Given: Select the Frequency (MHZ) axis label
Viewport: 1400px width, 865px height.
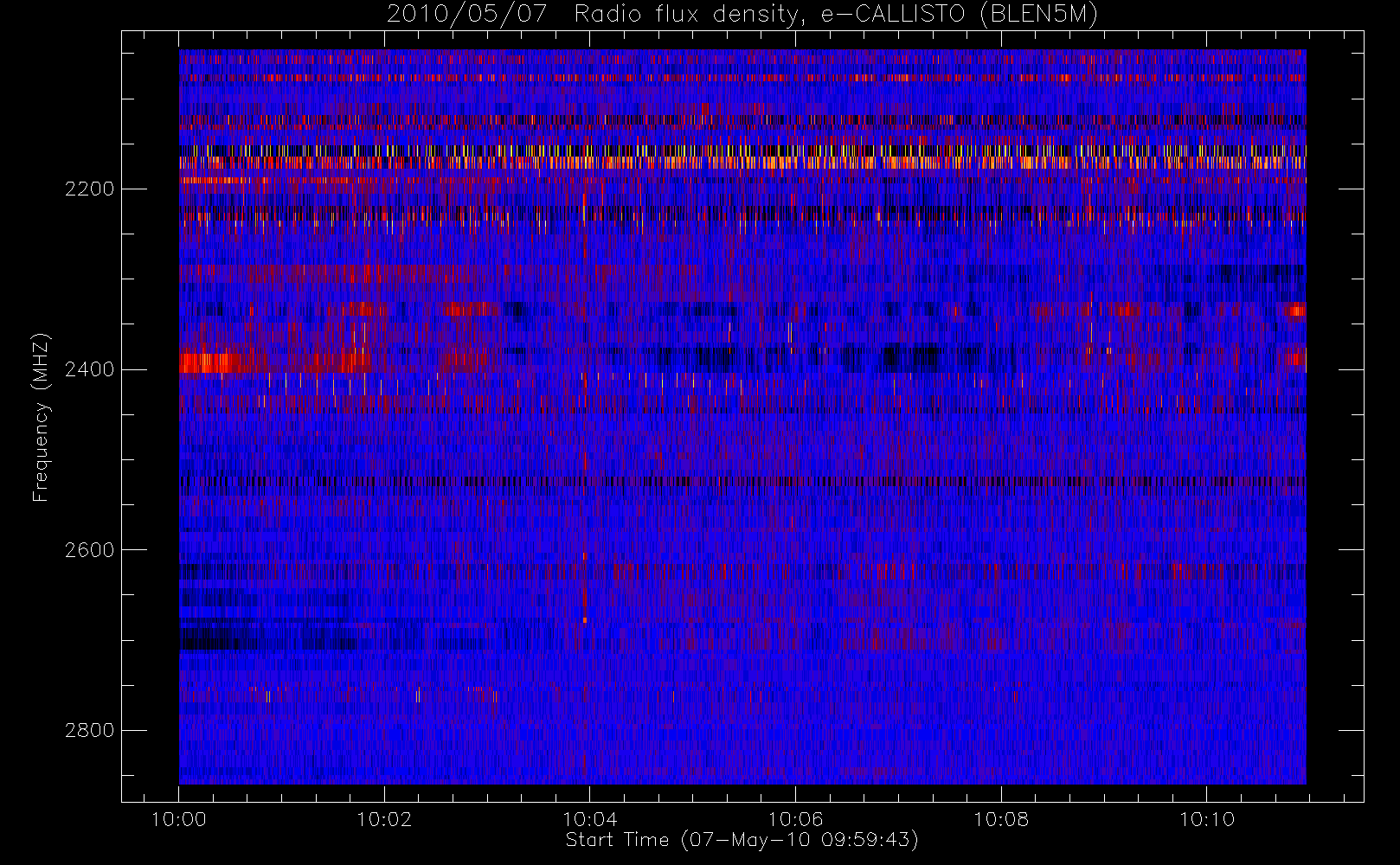Looking at the screenshot, I should [x=41, y=417].
